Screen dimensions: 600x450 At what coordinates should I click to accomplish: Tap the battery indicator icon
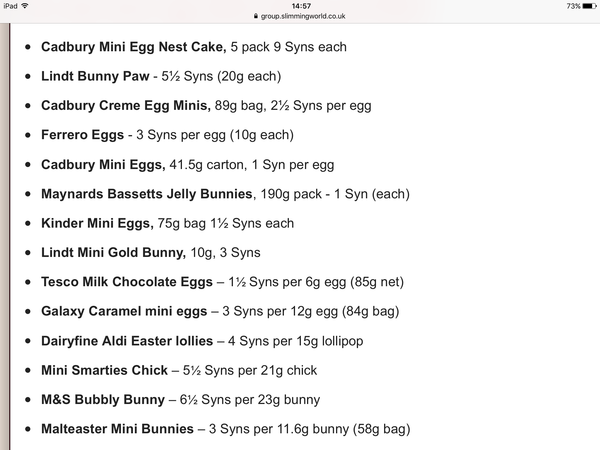(589, 6)
